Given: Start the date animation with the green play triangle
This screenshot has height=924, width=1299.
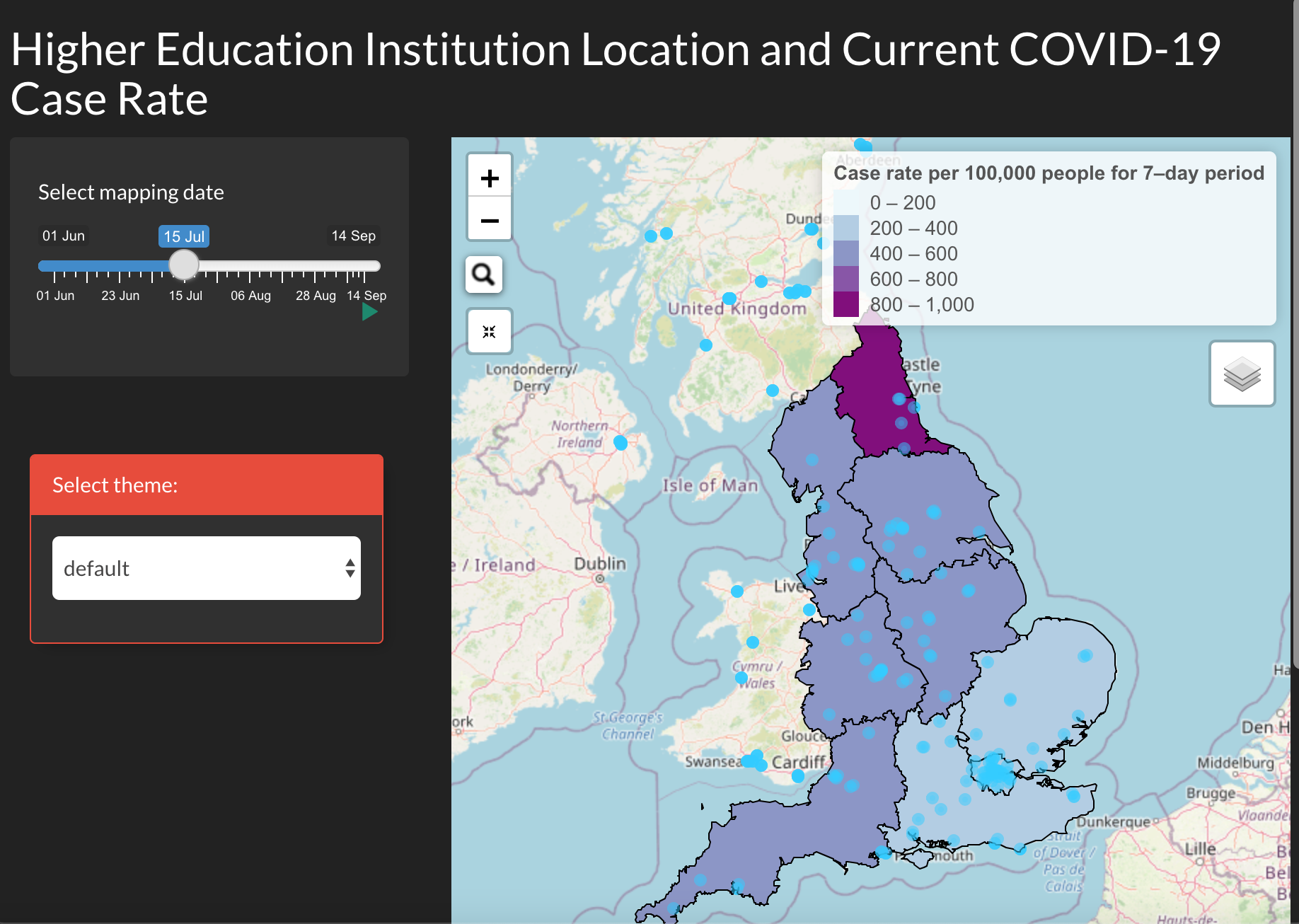Looking at the screenshot, I should pos(369,311).
